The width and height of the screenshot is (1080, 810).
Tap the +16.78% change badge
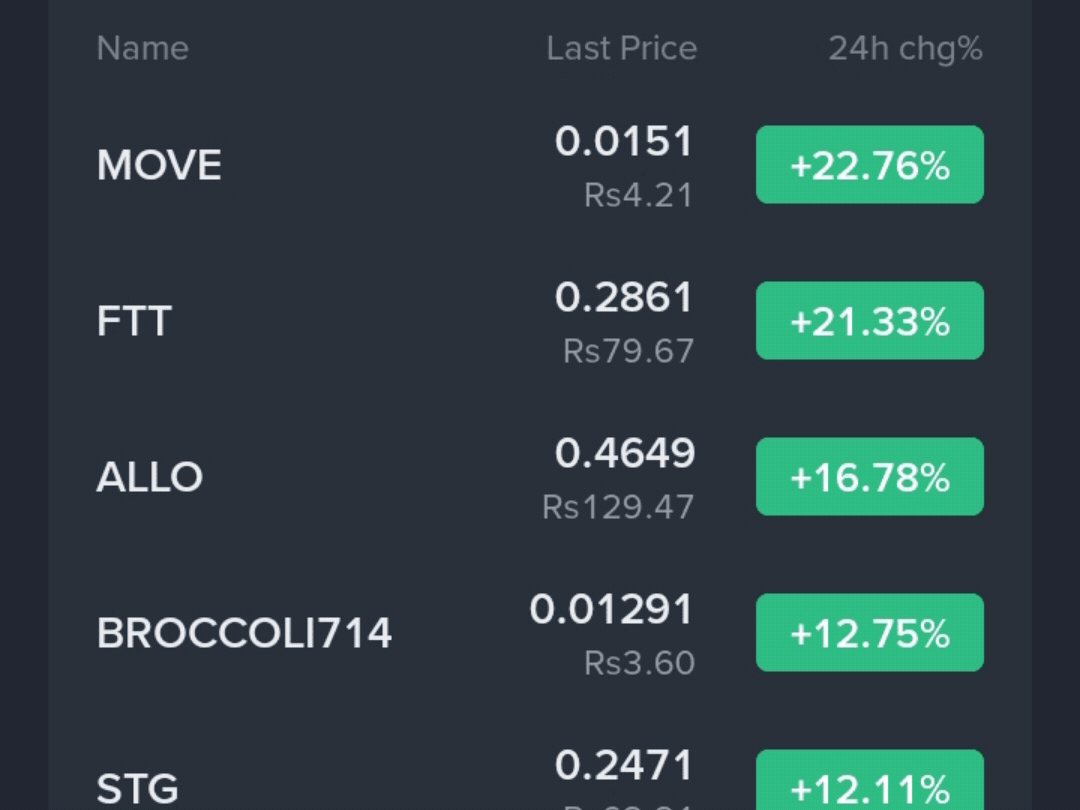point(869,477)
